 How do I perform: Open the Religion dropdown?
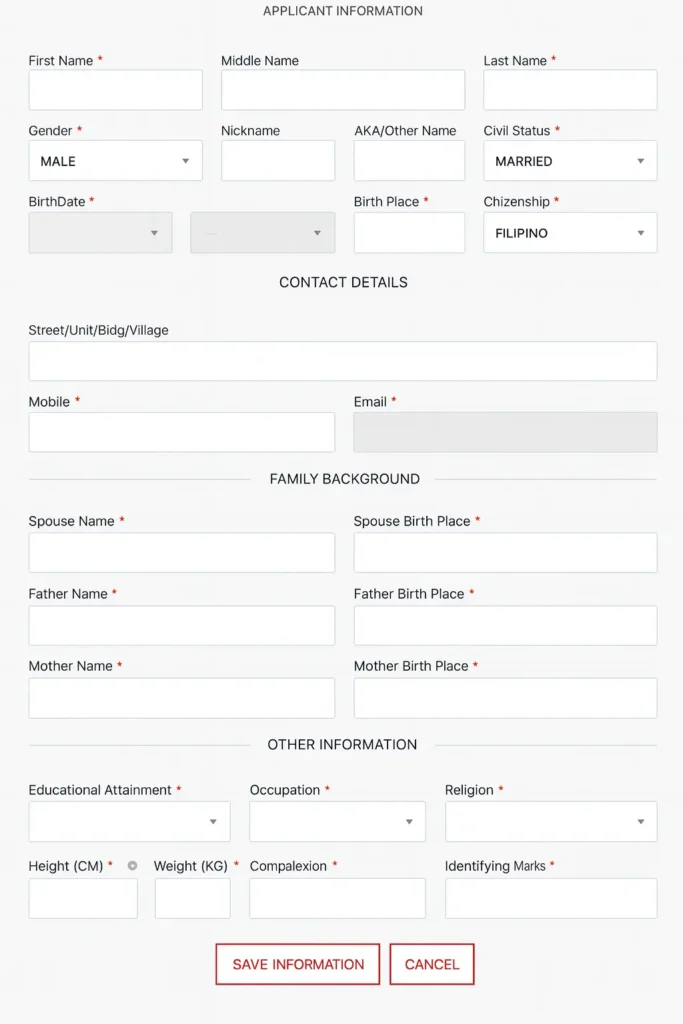[550, 821]
